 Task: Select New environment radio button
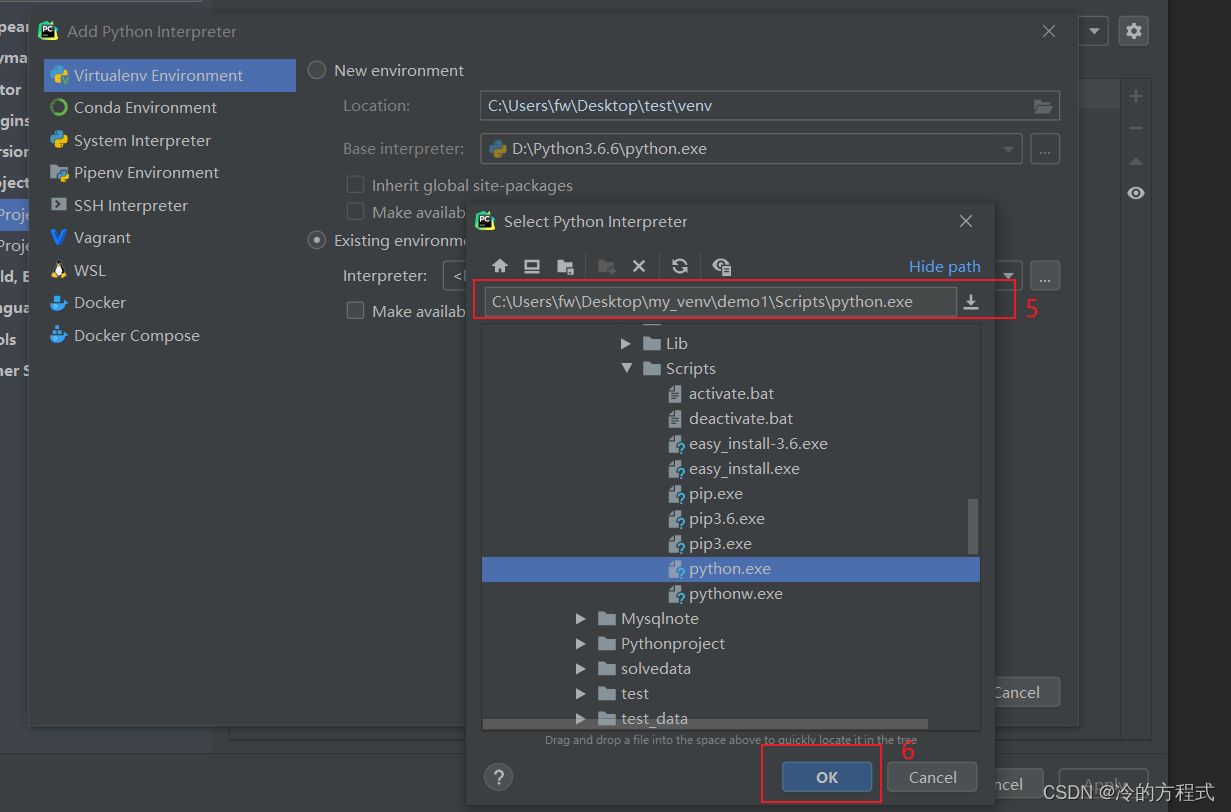pos(317,70)
